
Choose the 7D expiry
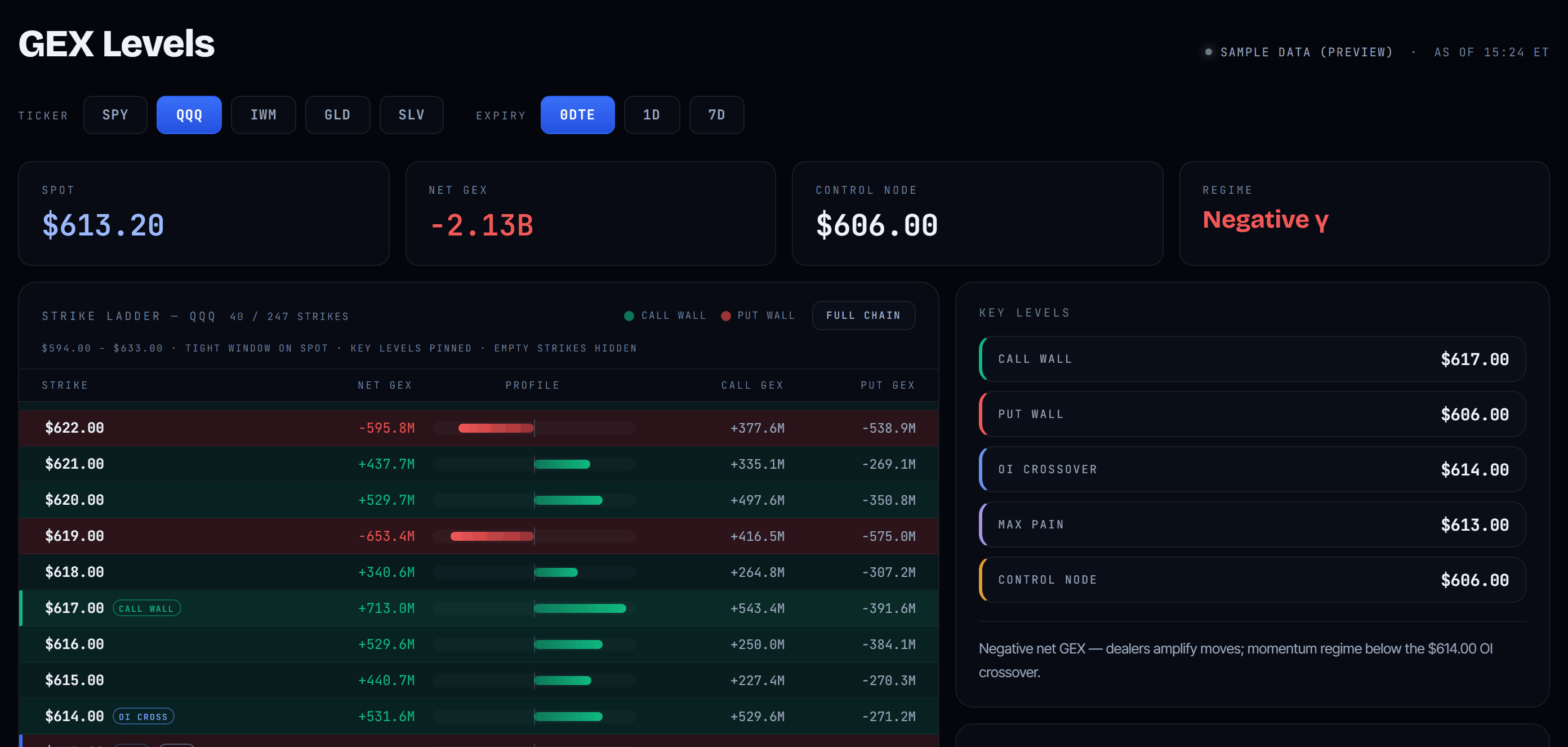[716, 114]
